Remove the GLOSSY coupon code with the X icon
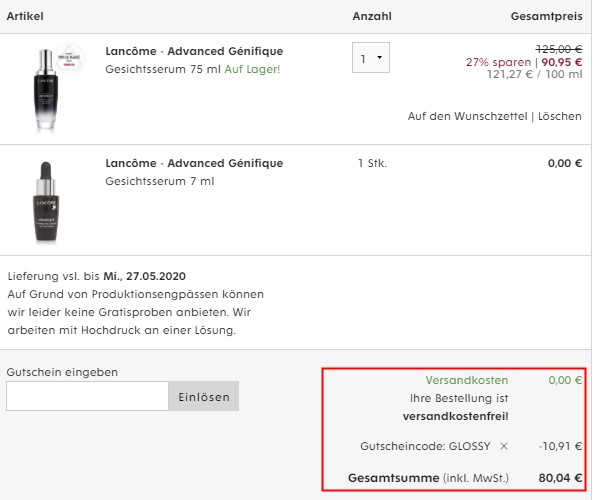Viewport: 593px width, 500px height. (x=504, y=446)
